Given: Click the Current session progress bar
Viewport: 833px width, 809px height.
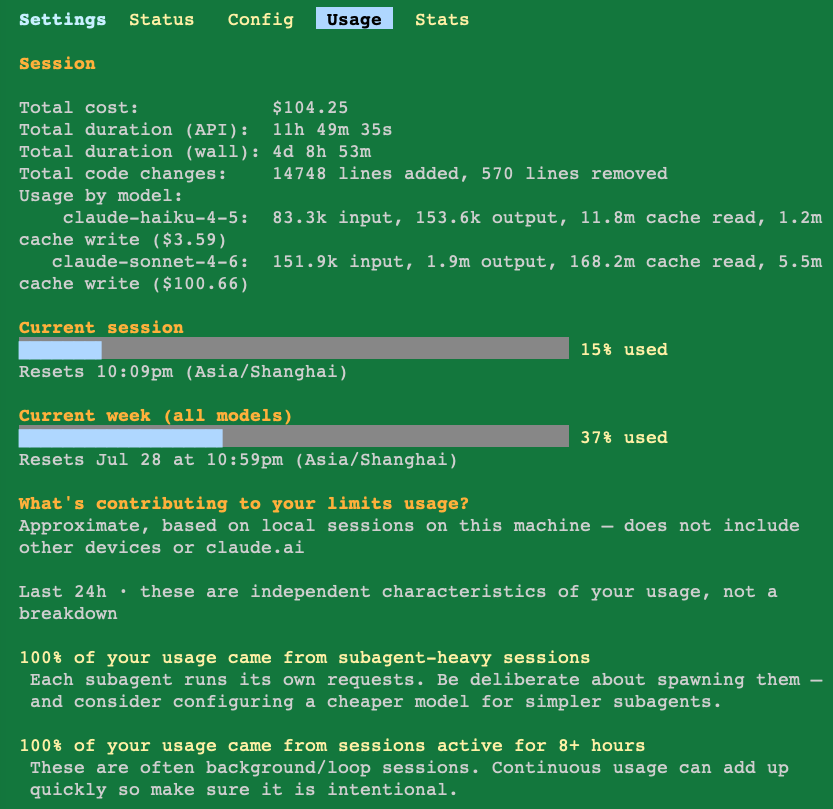Looking at the screenshot, I should pyautogui.click(x=294, y=348).
